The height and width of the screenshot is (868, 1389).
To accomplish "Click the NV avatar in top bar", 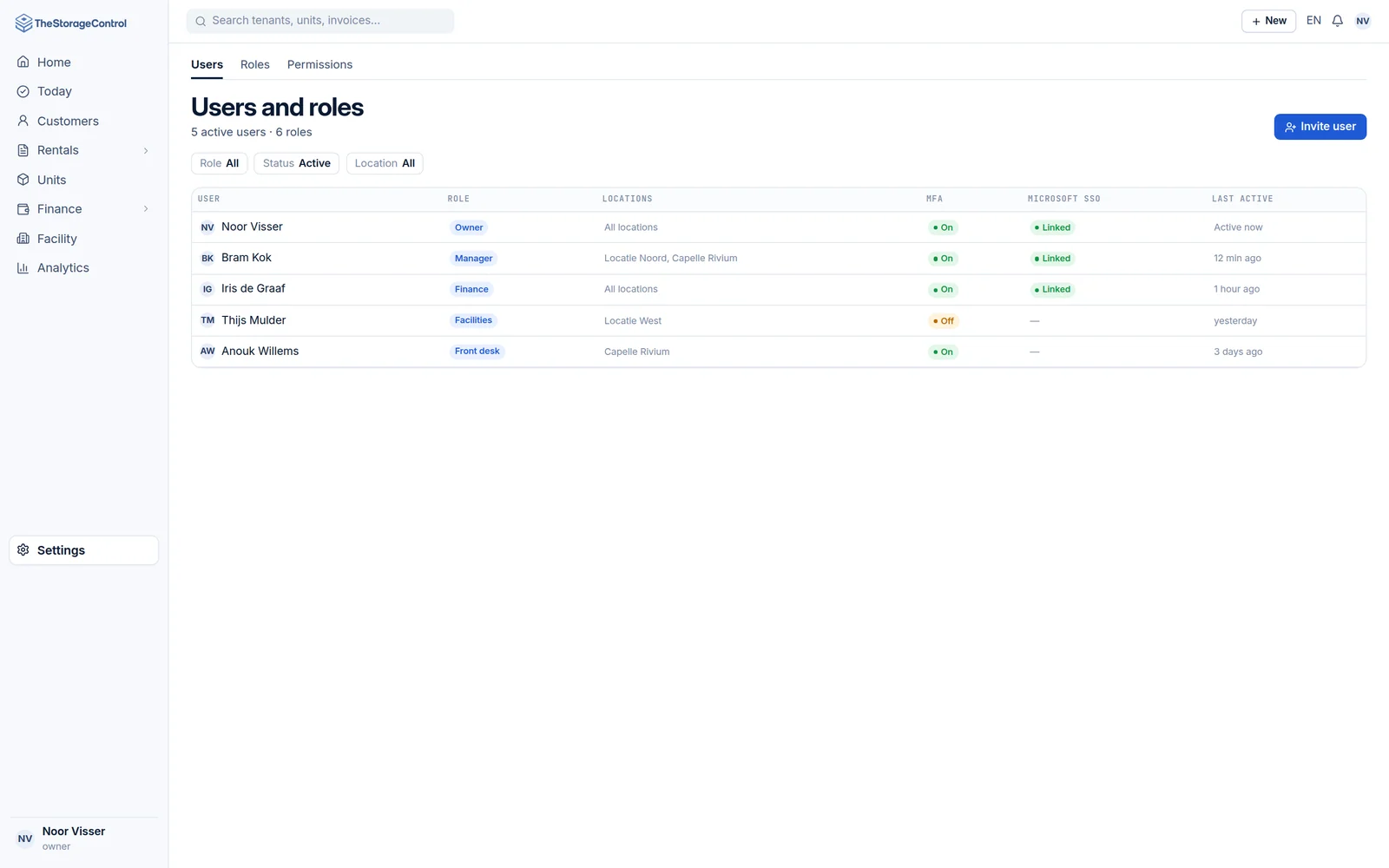I will 1363,21.
